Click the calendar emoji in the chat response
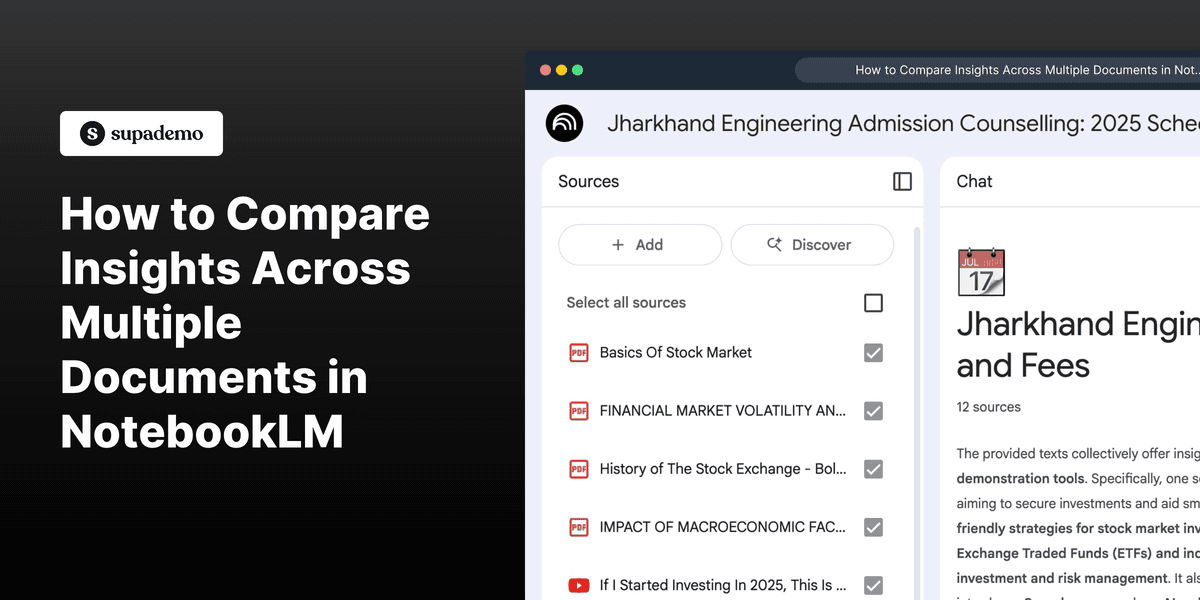 pyautogui.click(x=981, y=272)
